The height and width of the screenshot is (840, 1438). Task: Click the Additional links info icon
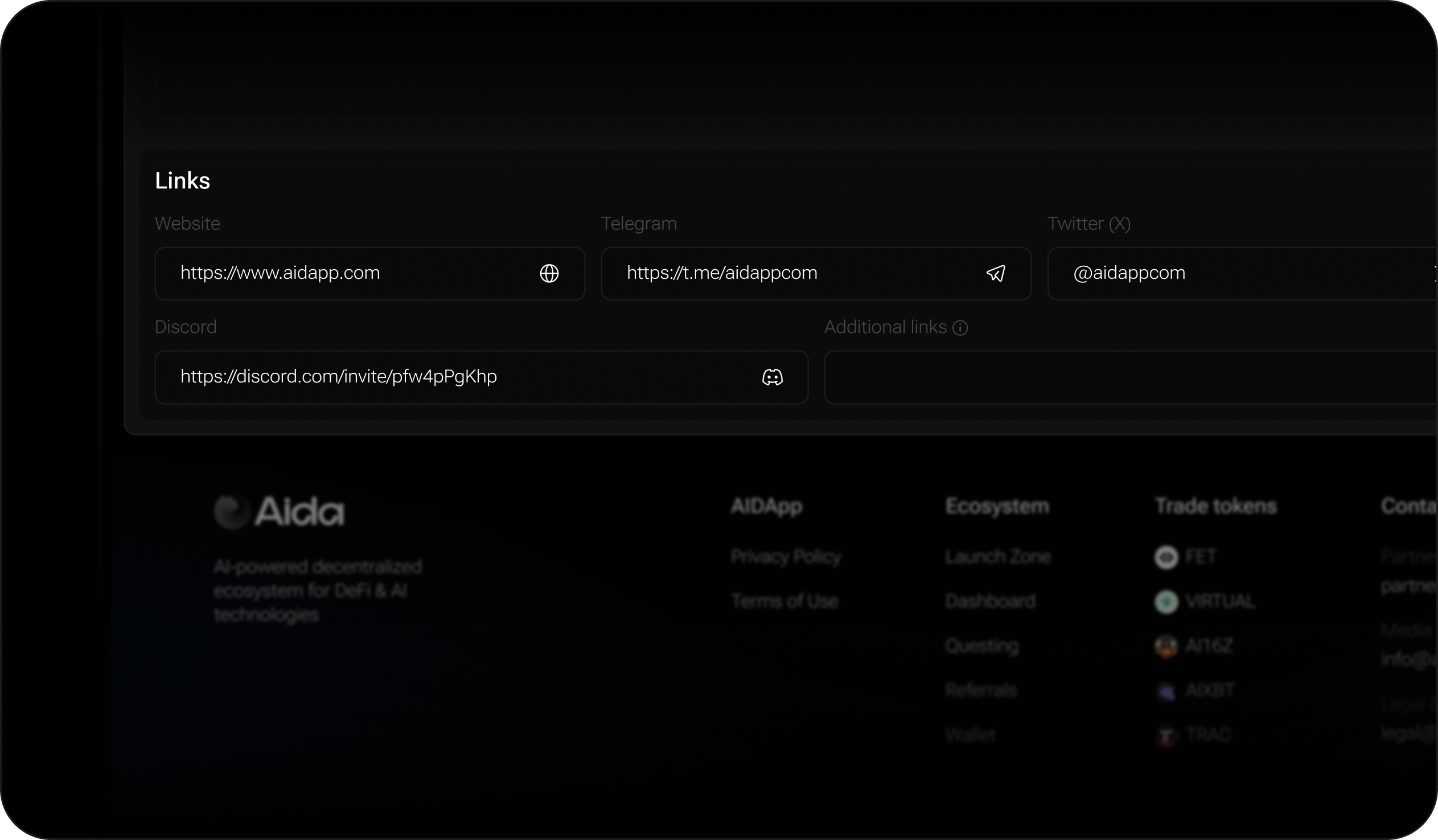960,328
